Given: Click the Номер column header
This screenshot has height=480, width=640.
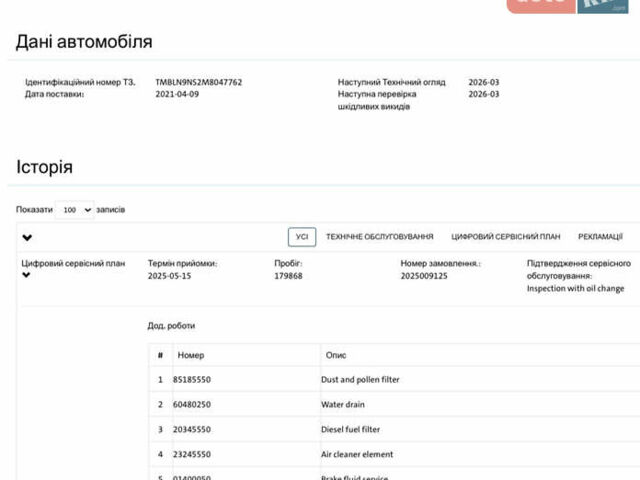Looking at the screenshot, I should coord(190,355).
